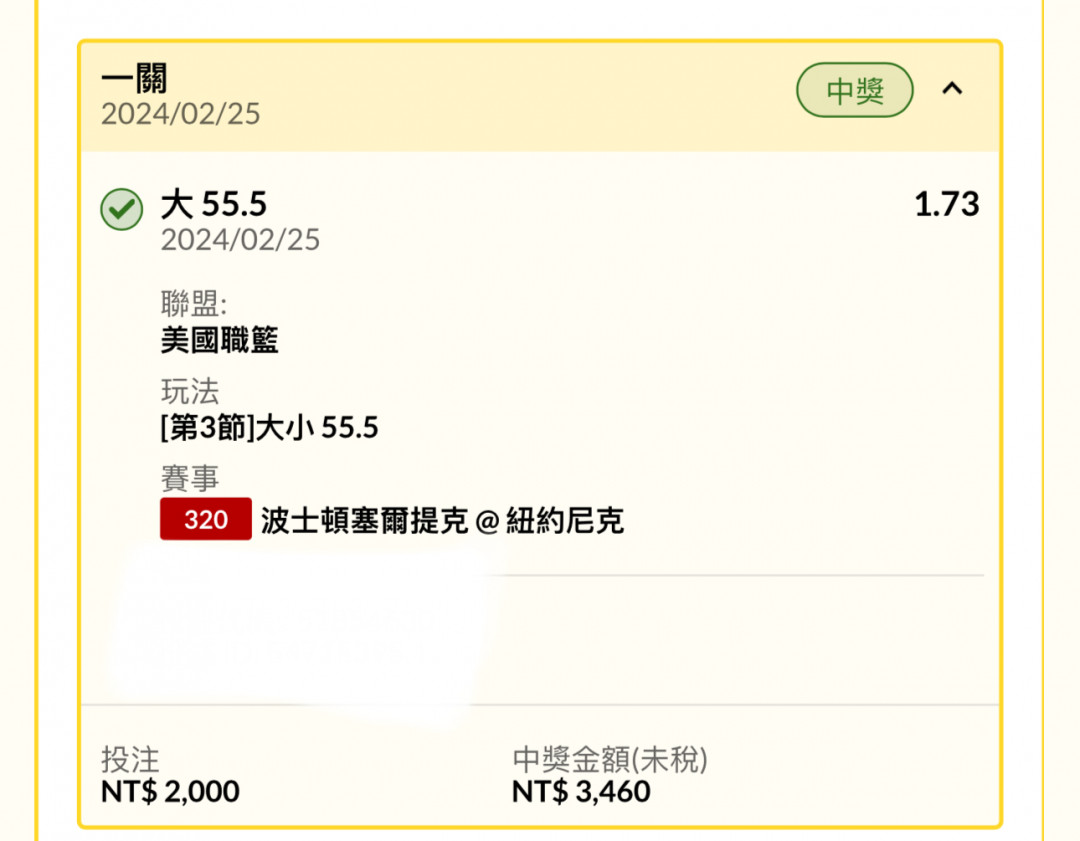Click the 投注 label
Screen dimensions: 1080x841
click(130, 760)
